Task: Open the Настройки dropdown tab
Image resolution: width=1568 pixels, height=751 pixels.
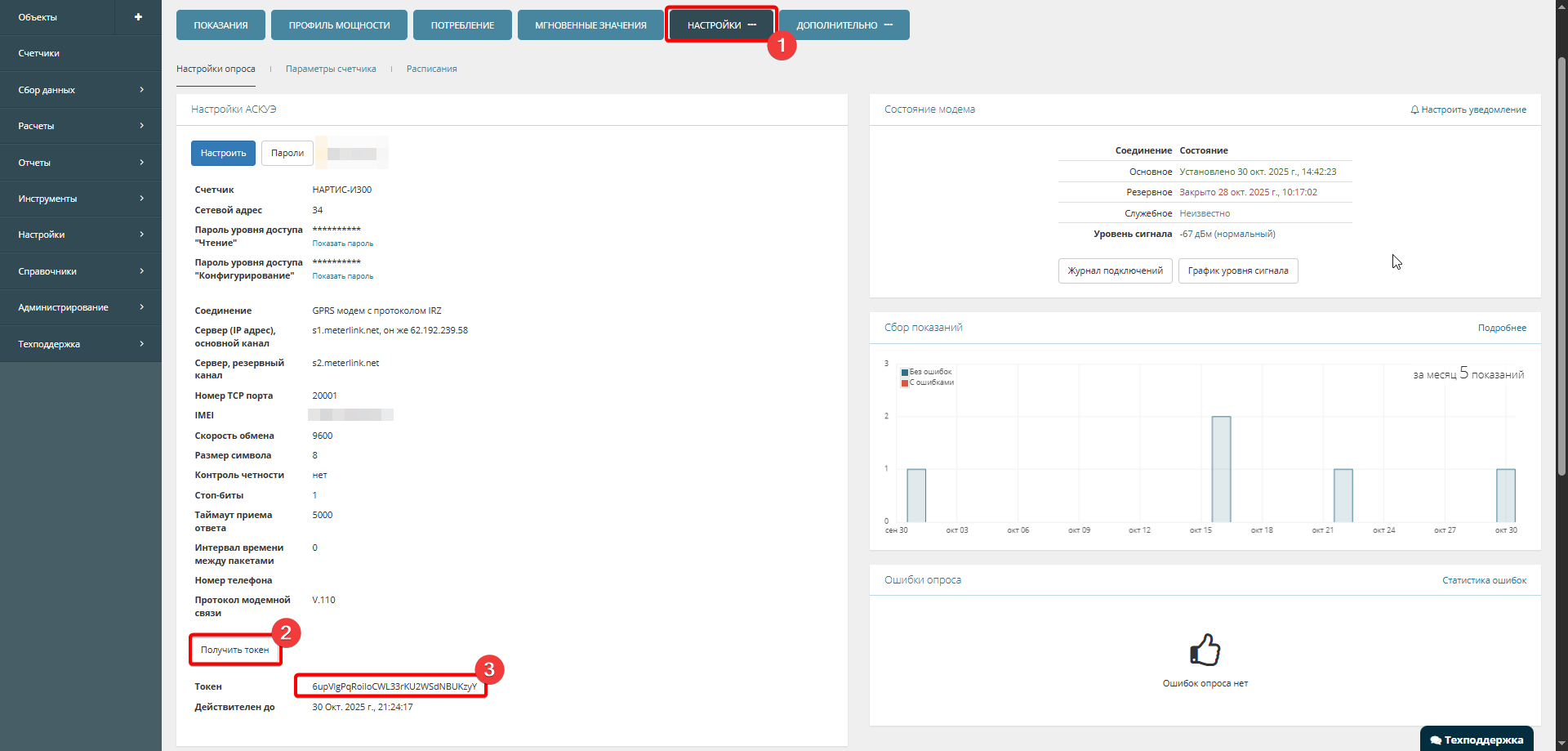Action: [x=720, y=25]
